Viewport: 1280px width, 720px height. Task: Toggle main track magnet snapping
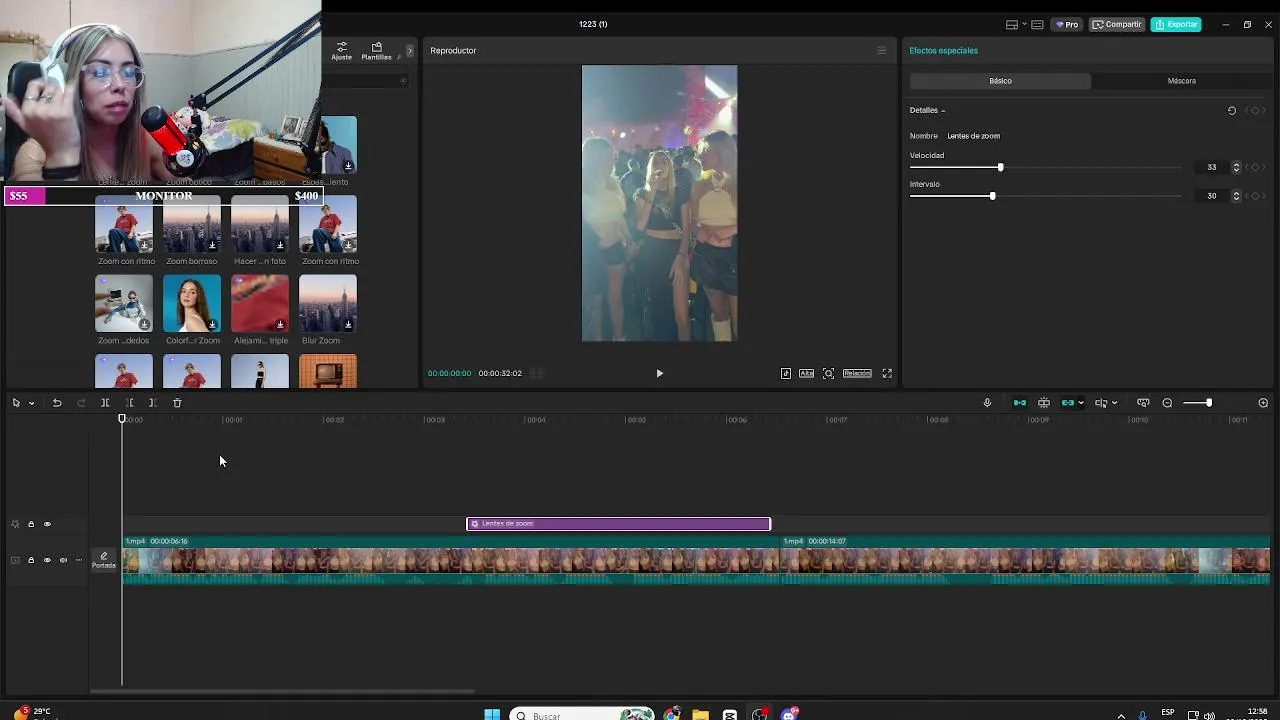coord(1020,403)
